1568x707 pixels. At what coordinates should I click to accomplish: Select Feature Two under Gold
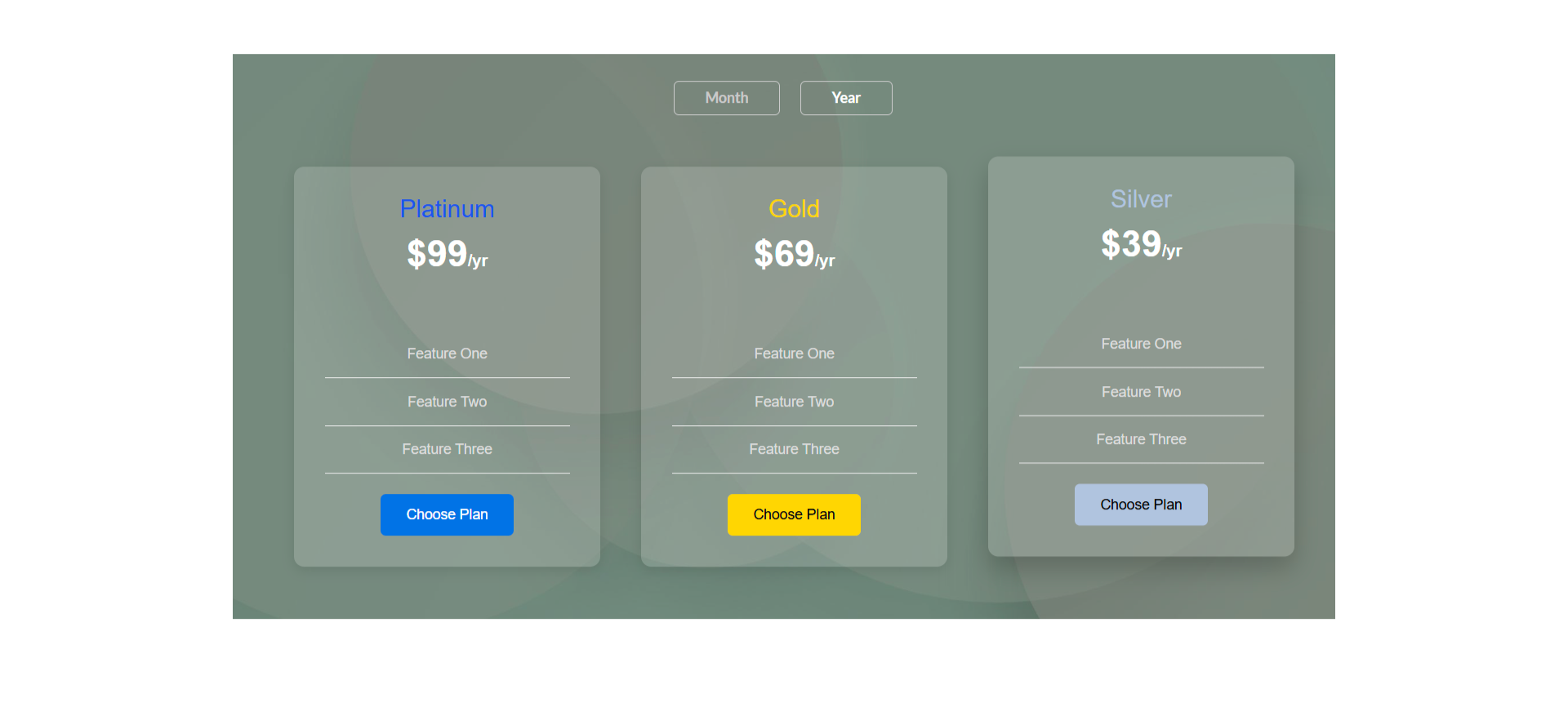point(794,402)
